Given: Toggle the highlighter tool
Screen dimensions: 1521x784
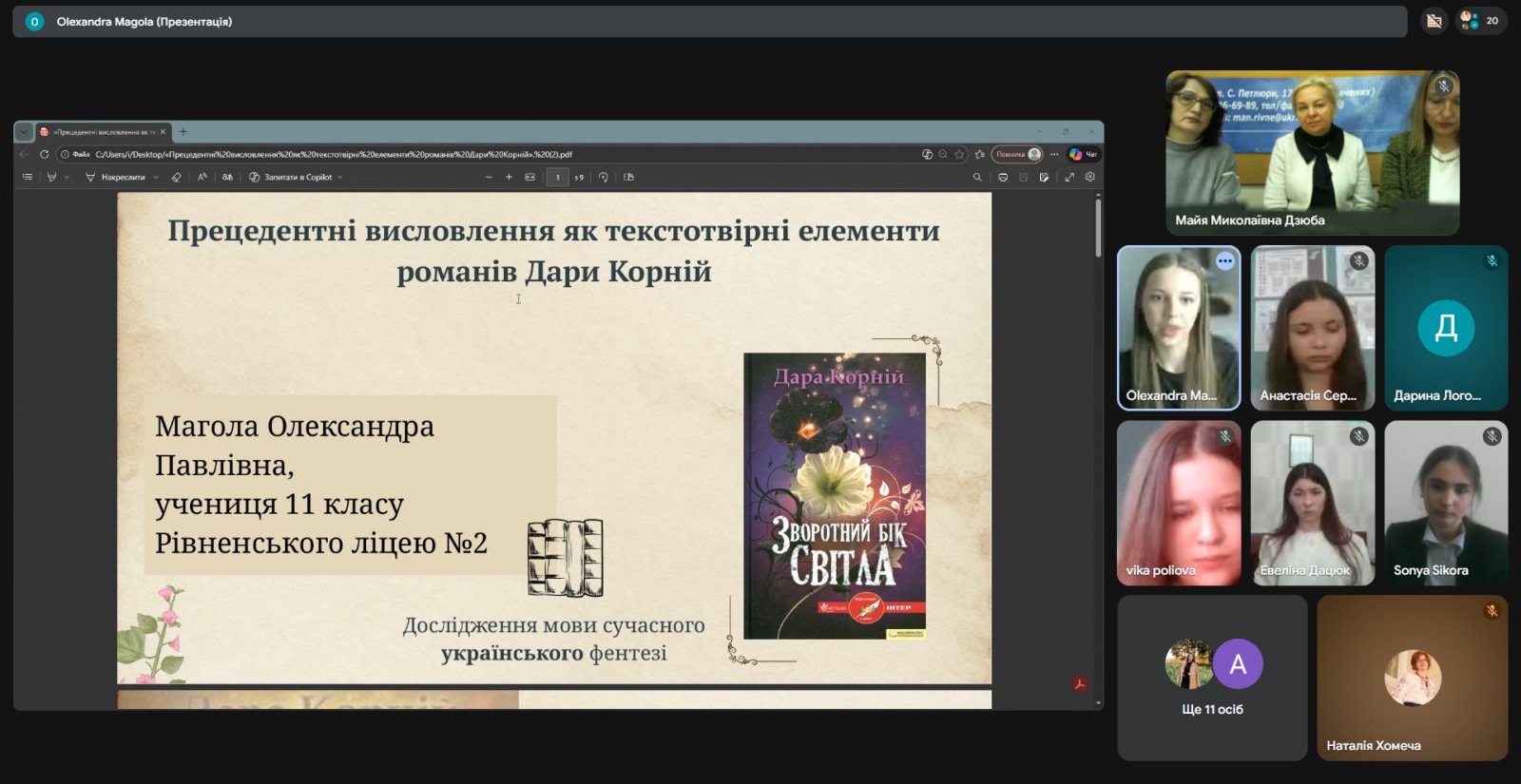Looking at the screenshot, I should coord(51,177).
